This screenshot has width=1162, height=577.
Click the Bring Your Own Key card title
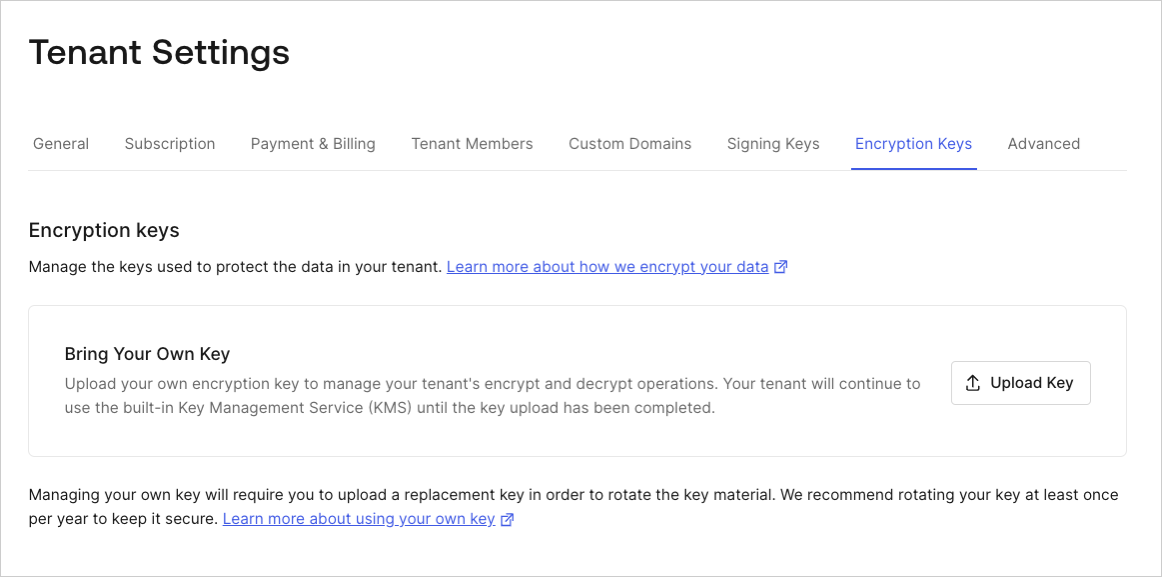pos(147,353)
